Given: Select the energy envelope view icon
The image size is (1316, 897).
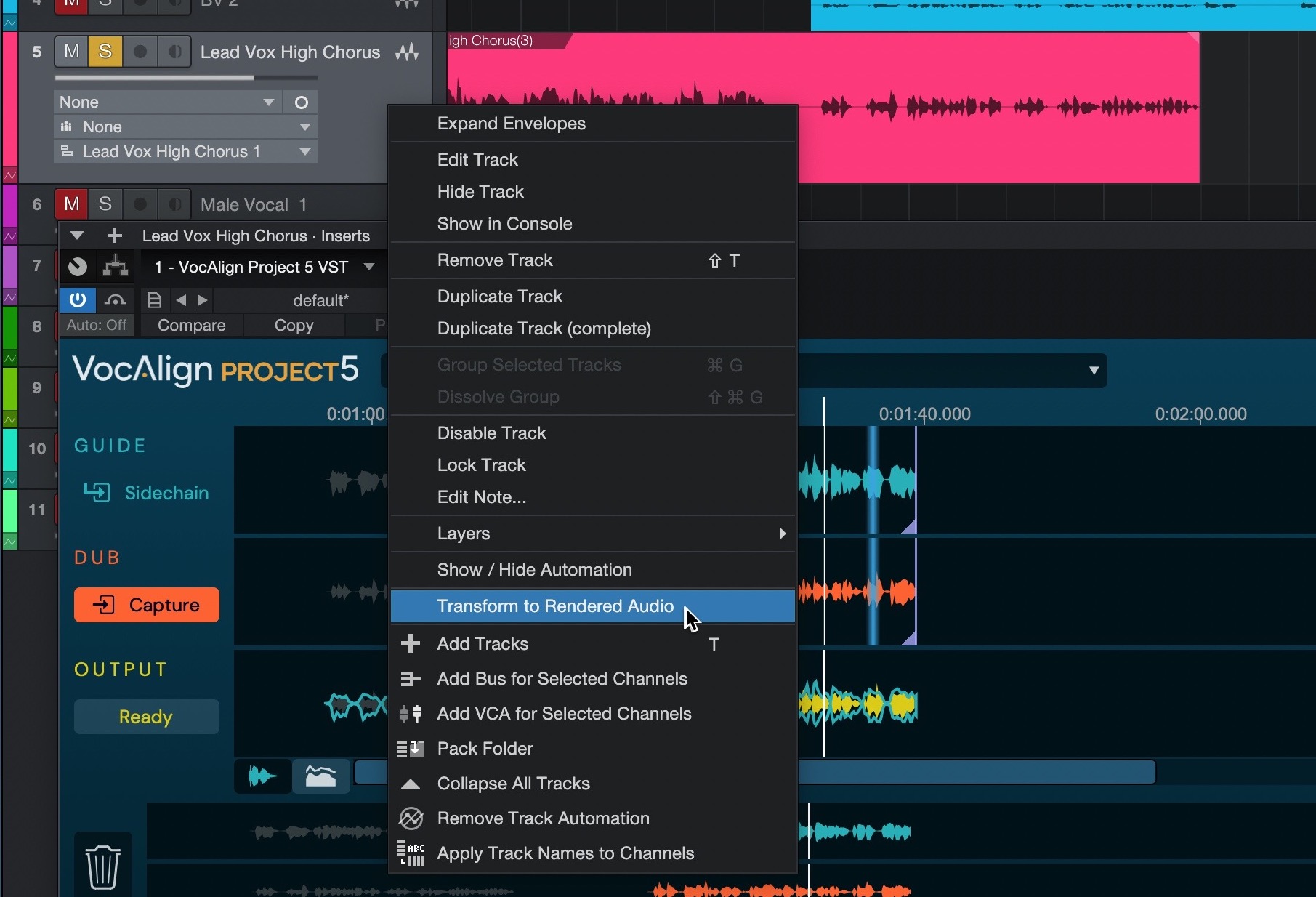Looking at the screenshot, I should point(320,776).
